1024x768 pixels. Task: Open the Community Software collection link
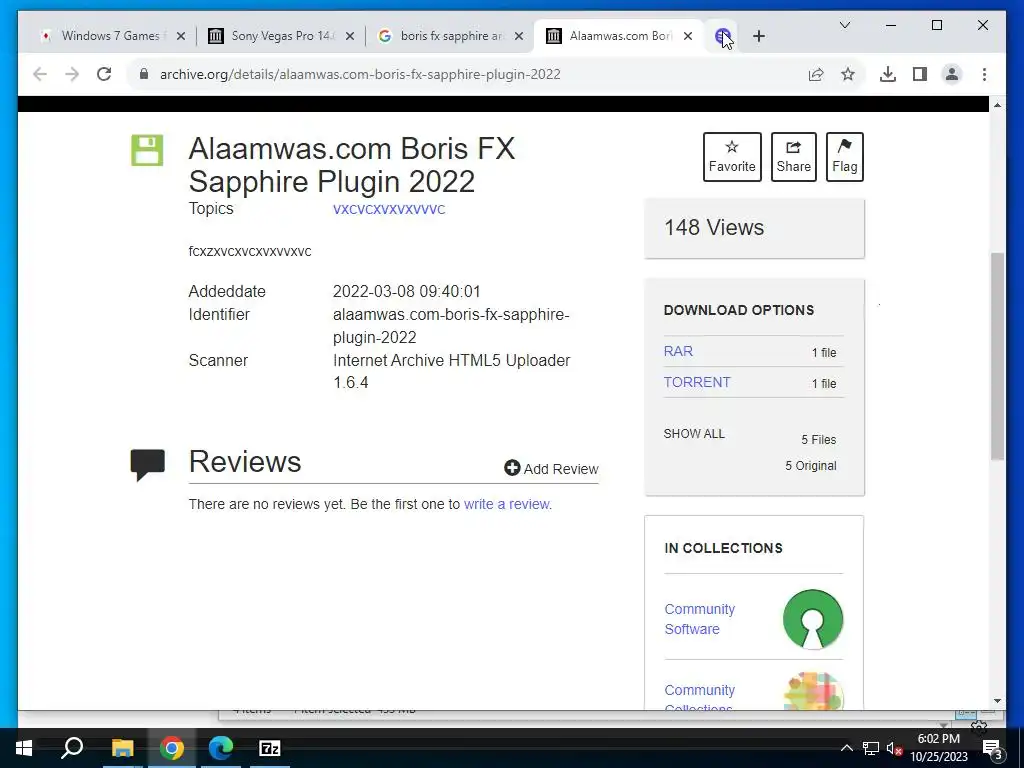tap(699, 619)
